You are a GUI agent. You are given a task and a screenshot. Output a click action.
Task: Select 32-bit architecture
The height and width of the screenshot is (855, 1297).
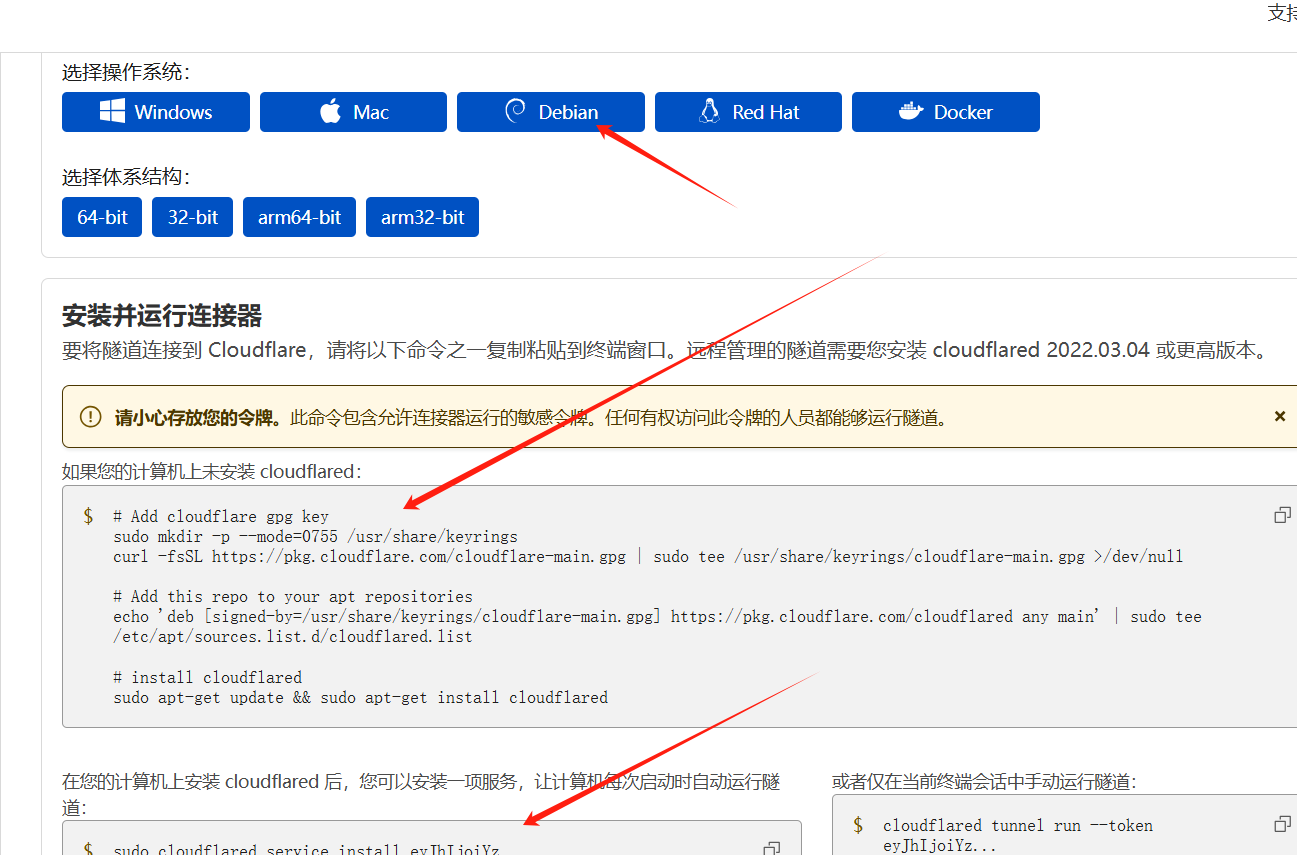pyautogui.click(x=193, y=217)
